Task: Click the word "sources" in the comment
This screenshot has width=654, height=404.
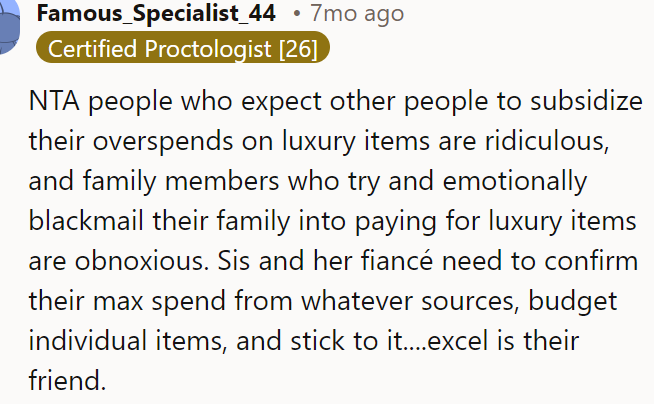Action: tap(470, 302)
